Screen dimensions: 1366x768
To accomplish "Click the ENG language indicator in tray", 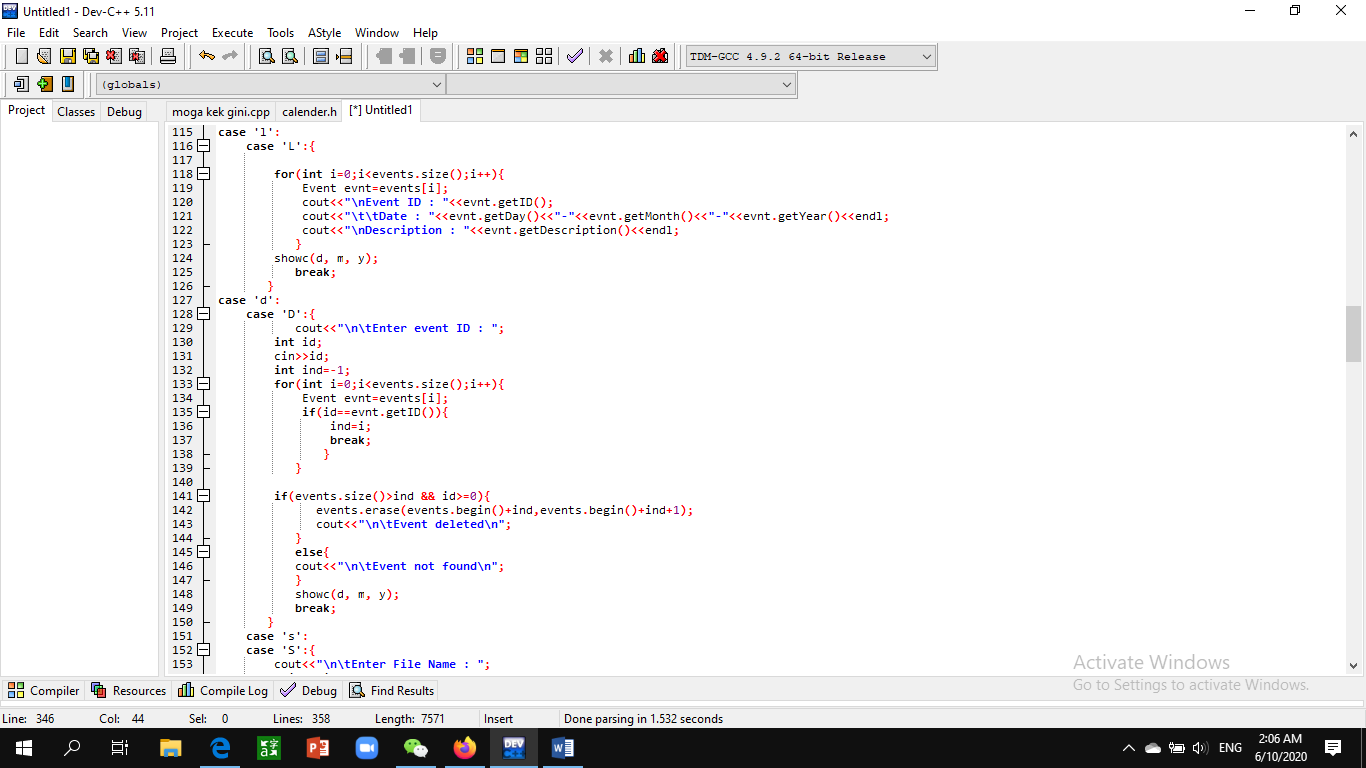I will [1230, 747].
